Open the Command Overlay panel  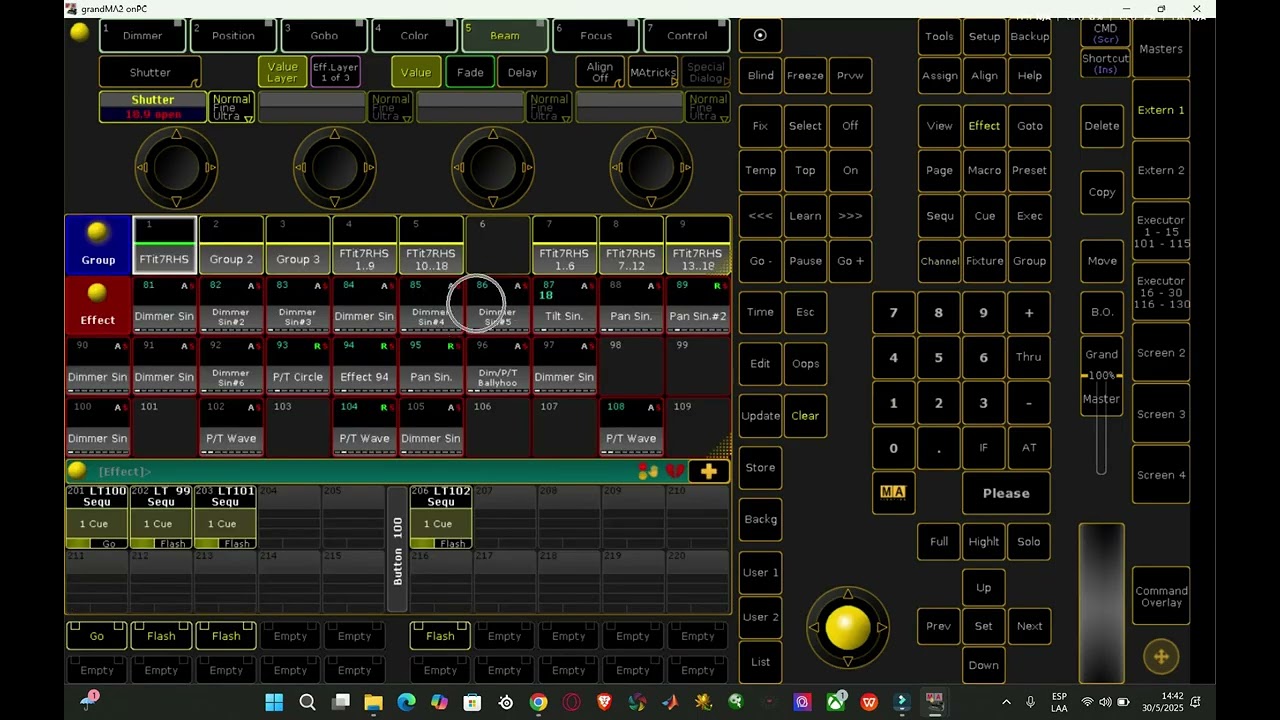click(1161, 597)
